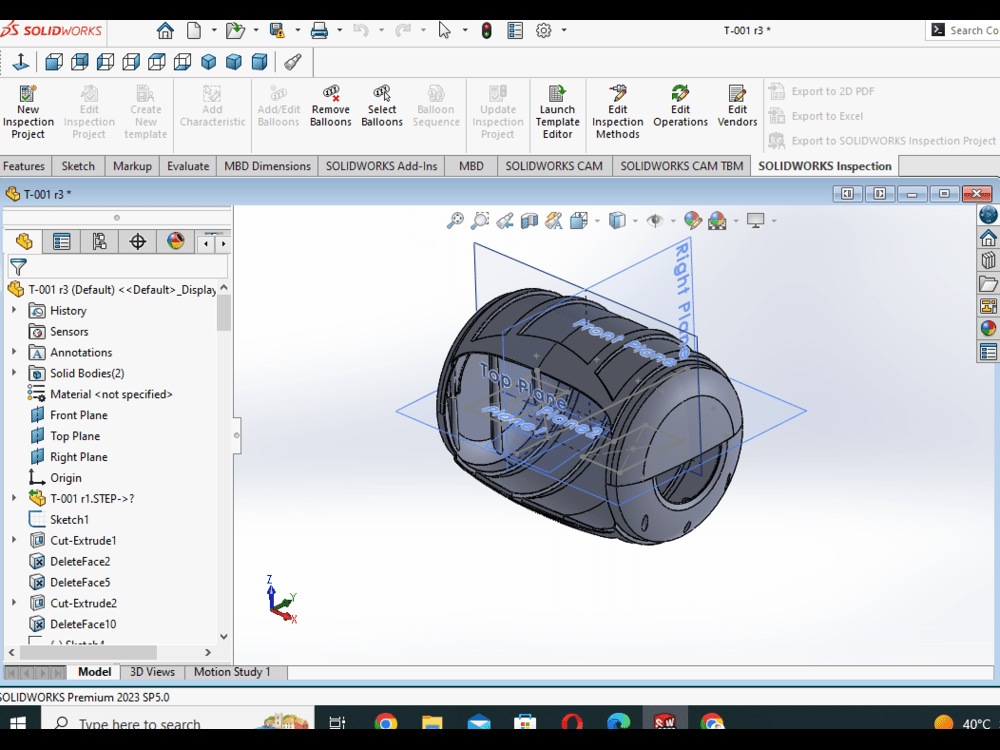Switch to the SOLIDWORKS CAM tab
The width and height of the screenshot is (1000, 750).
click(x=554, y=166)
